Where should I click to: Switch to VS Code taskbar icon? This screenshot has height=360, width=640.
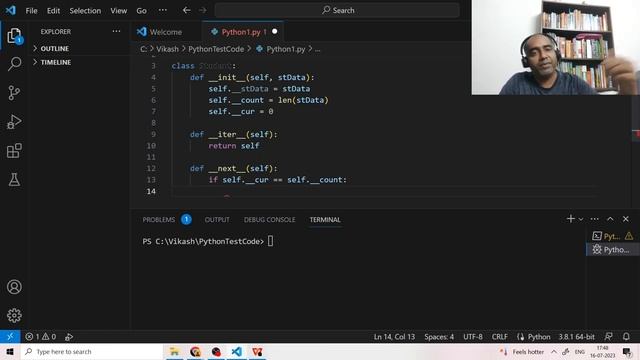coord(237,351)
